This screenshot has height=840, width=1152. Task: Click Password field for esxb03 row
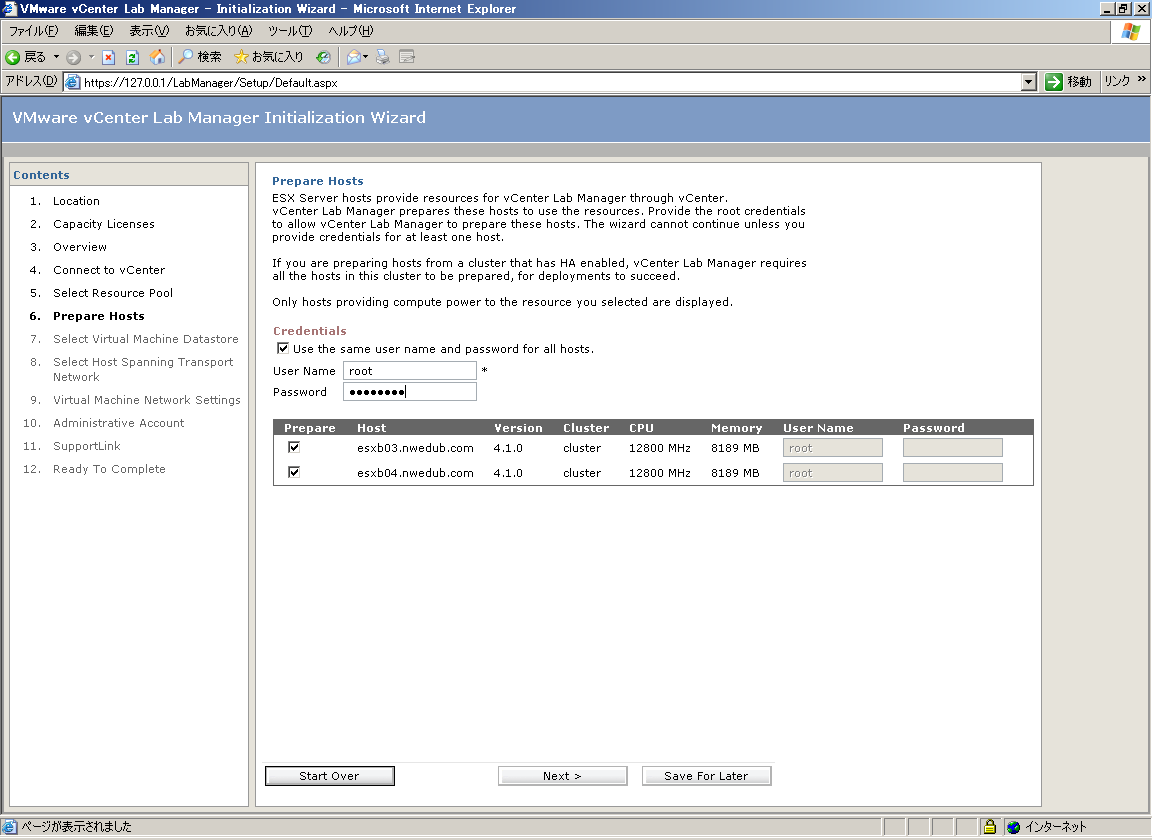[x=953, y=448]
